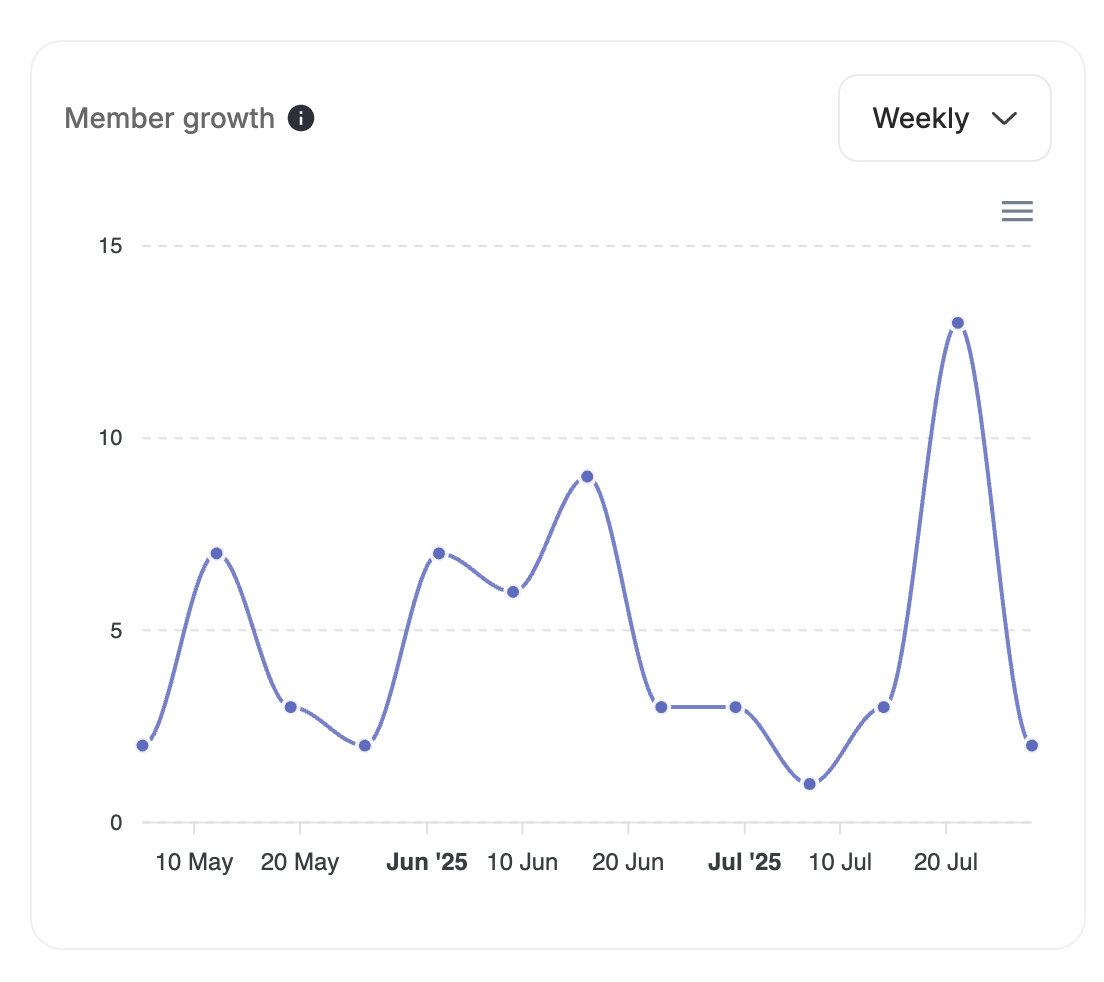Click the 15 gridline label on the y-axis
The image size is (1104, 982).
click(x=113, y=244)
